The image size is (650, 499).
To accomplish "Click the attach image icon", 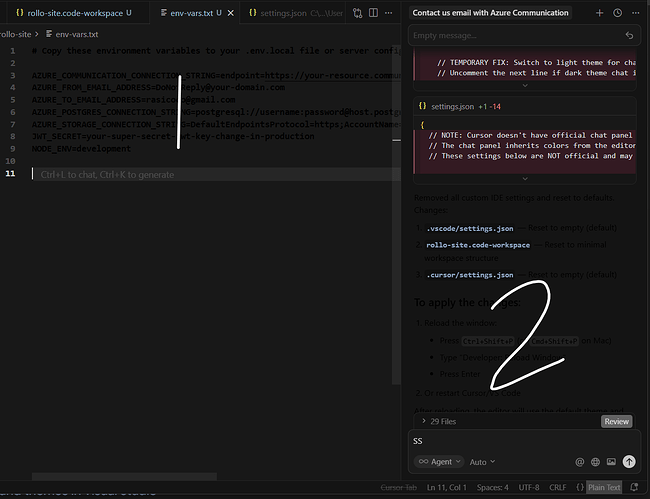I will pyautogui.click(x=611, y=462).
